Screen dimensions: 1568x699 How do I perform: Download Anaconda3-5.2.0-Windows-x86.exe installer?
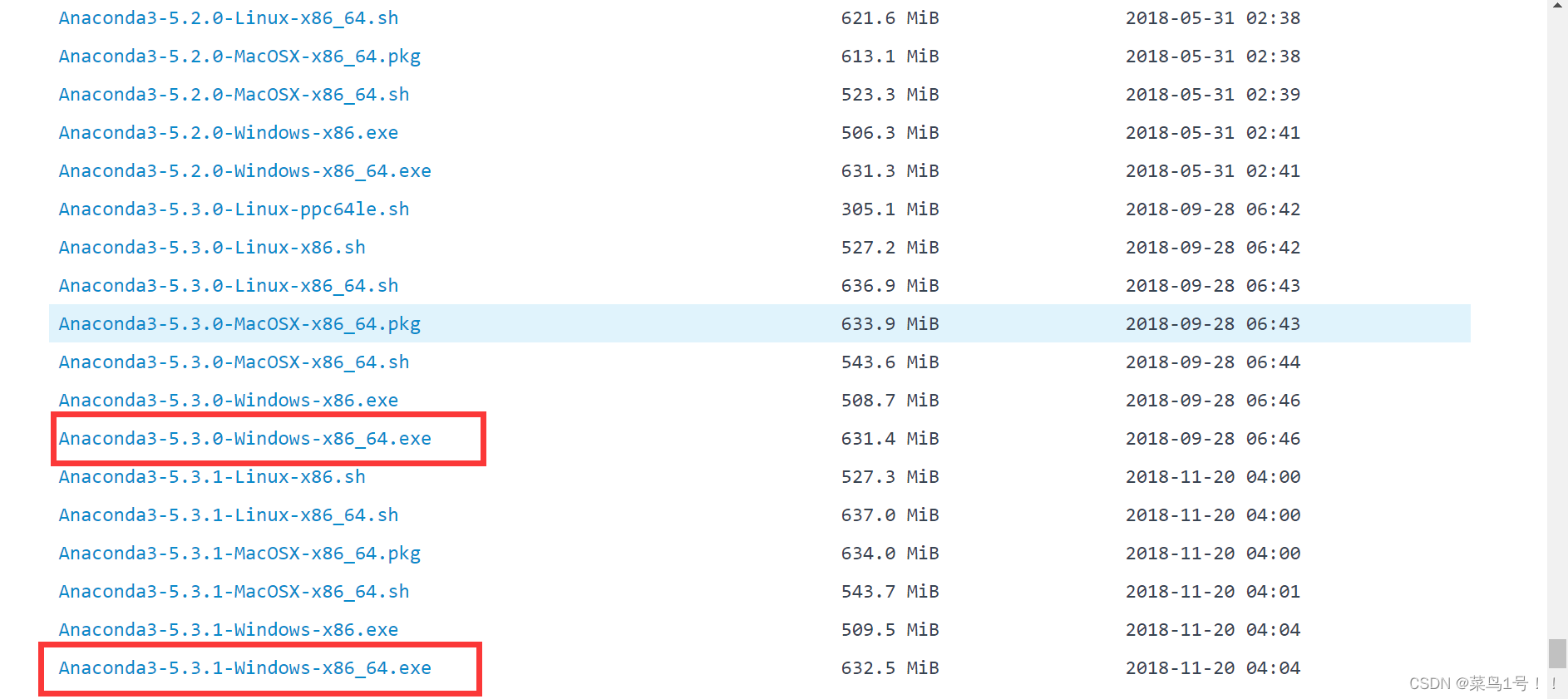coord(229,133)
